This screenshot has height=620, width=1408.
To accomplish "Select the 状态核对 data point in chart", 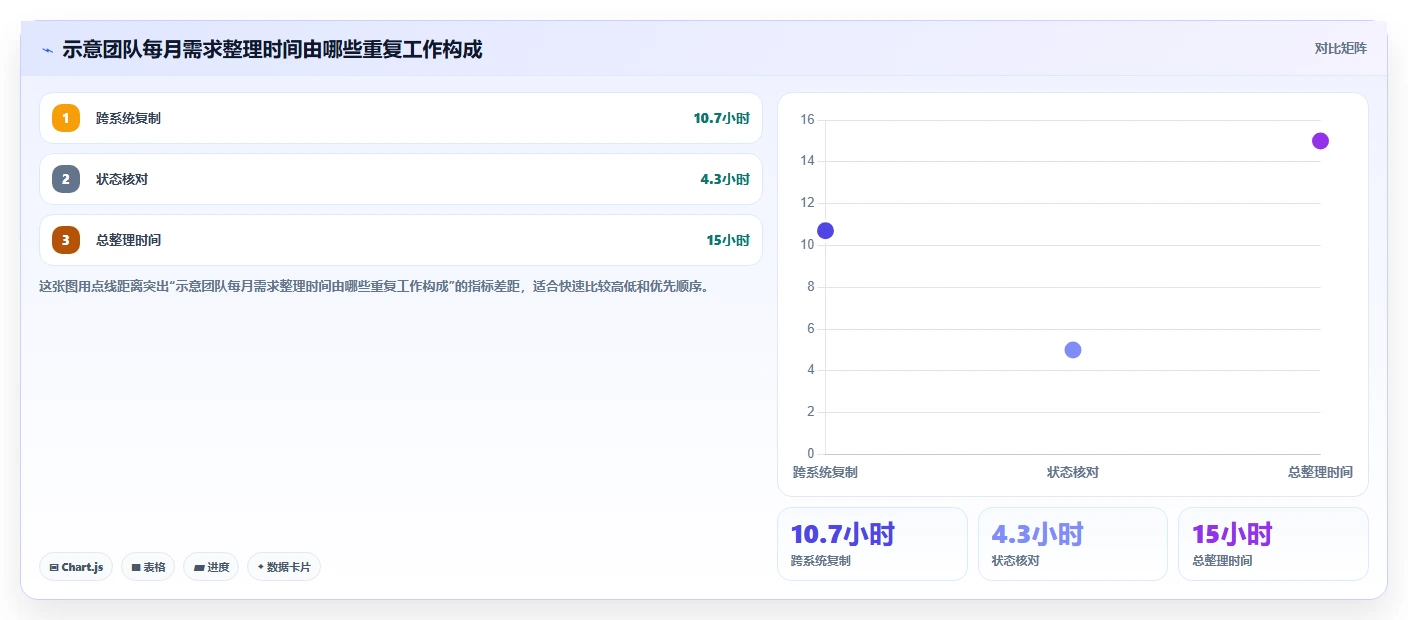I will tap(1073, 350).
